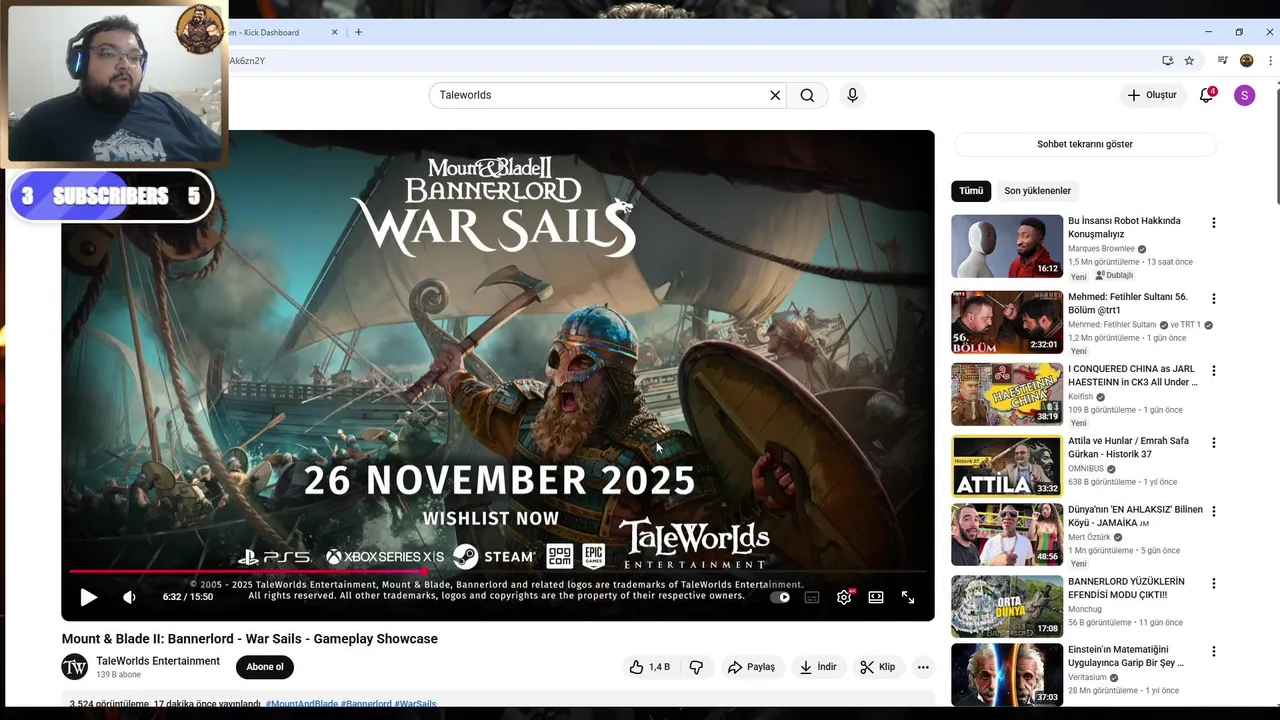This screenshot has height=720, width=1280.
Task: Open the Chrome three-dot menu
Action: coord(1270,61)
